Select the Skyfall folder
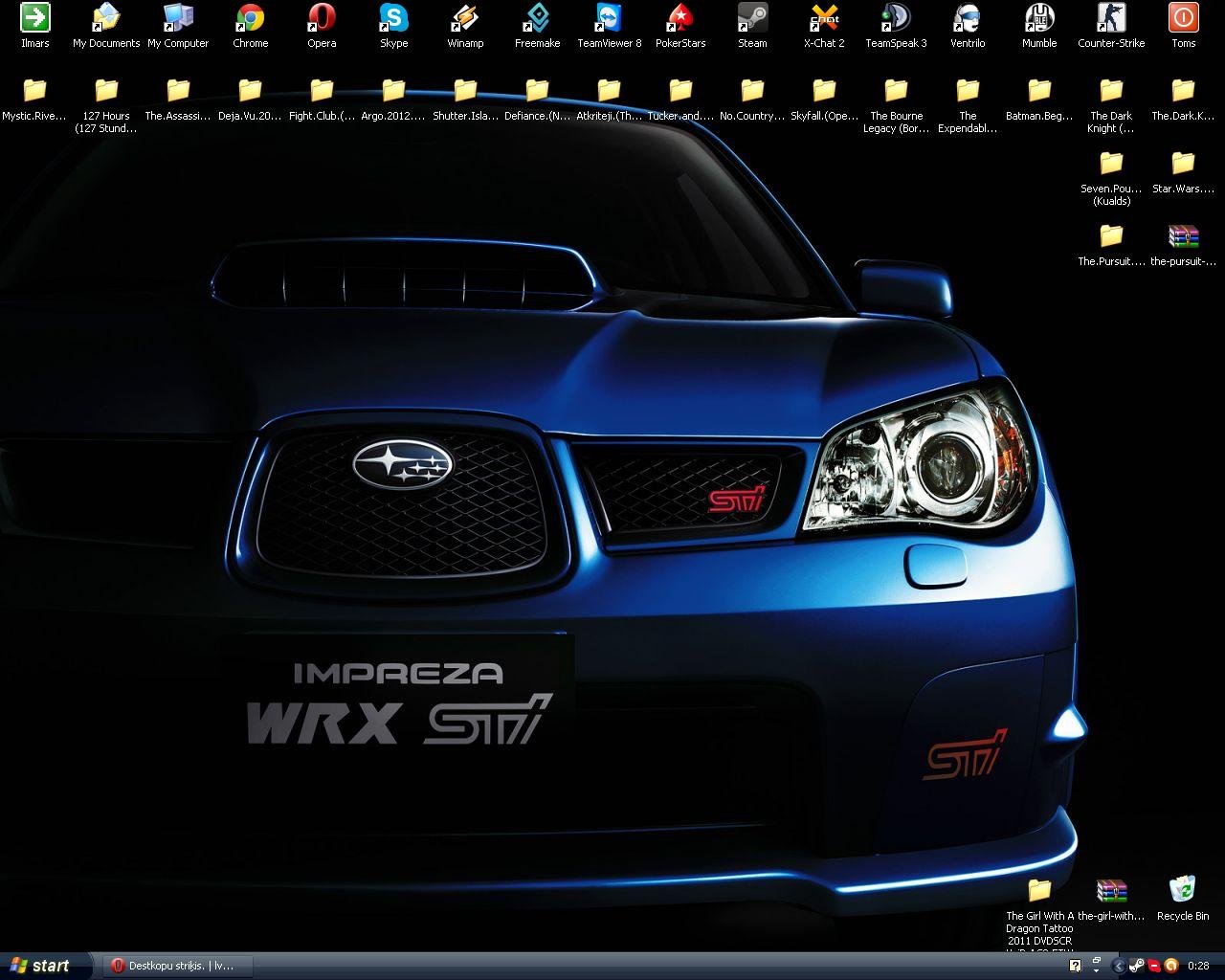The height and width of the screenshot is (980, 1225). click(824, 100)
